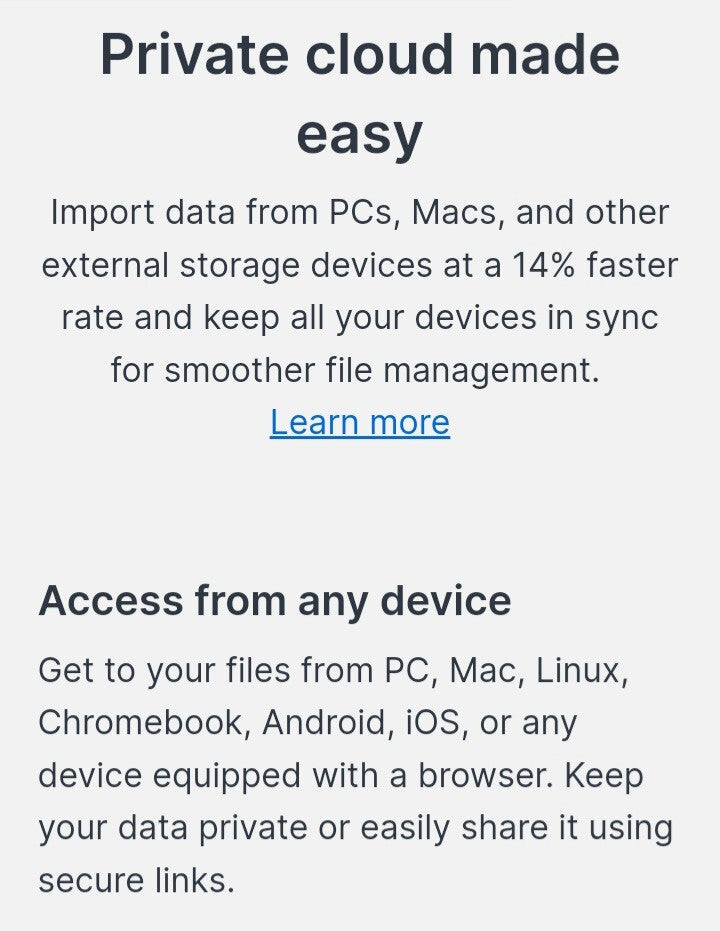Click the word Import starting the description
The height and width of the screenshot is (931, 720).
(103, 212)
